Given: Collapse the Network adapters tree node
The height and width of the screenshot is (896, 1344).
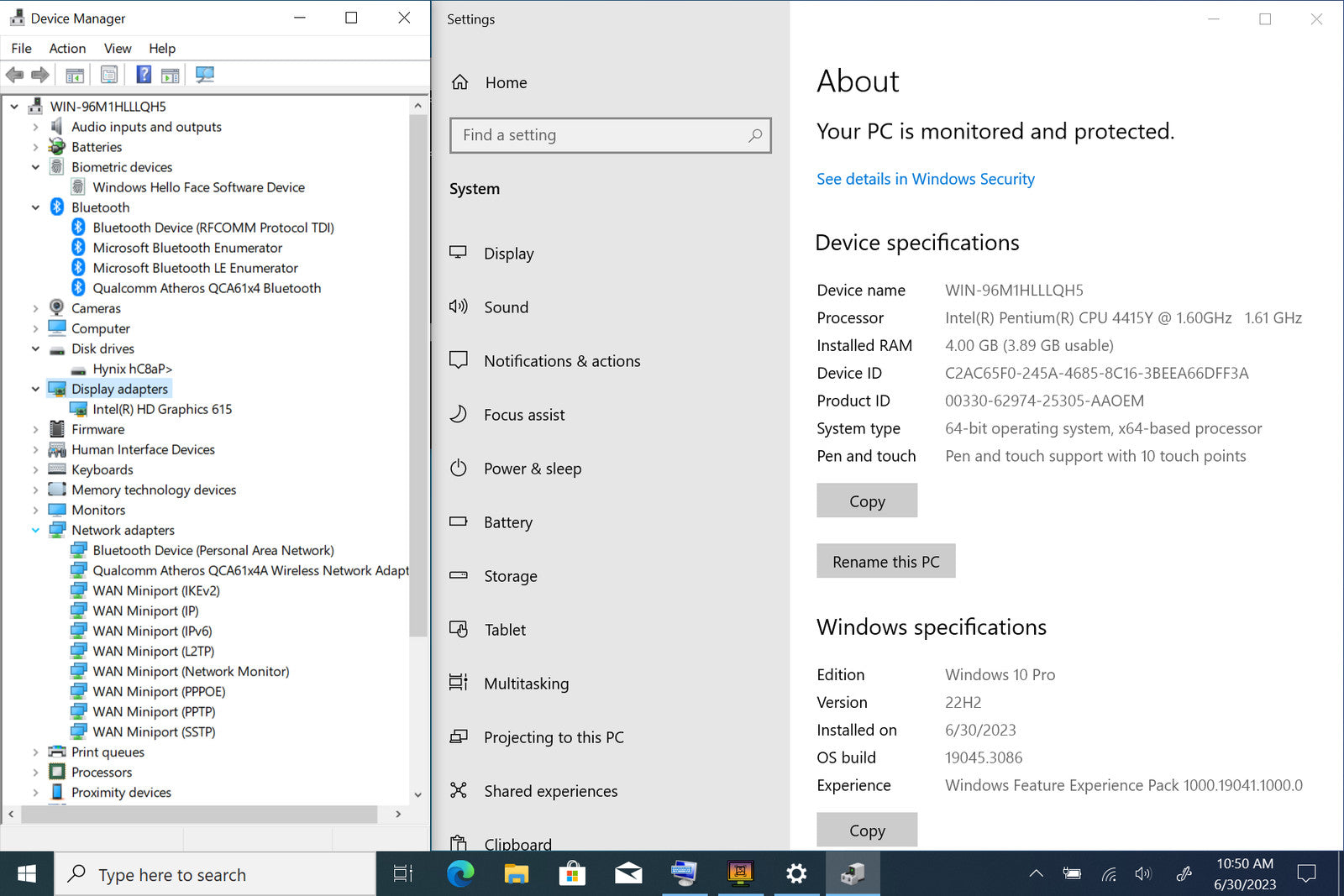Looking at the screenshot, I should point(35,530).
